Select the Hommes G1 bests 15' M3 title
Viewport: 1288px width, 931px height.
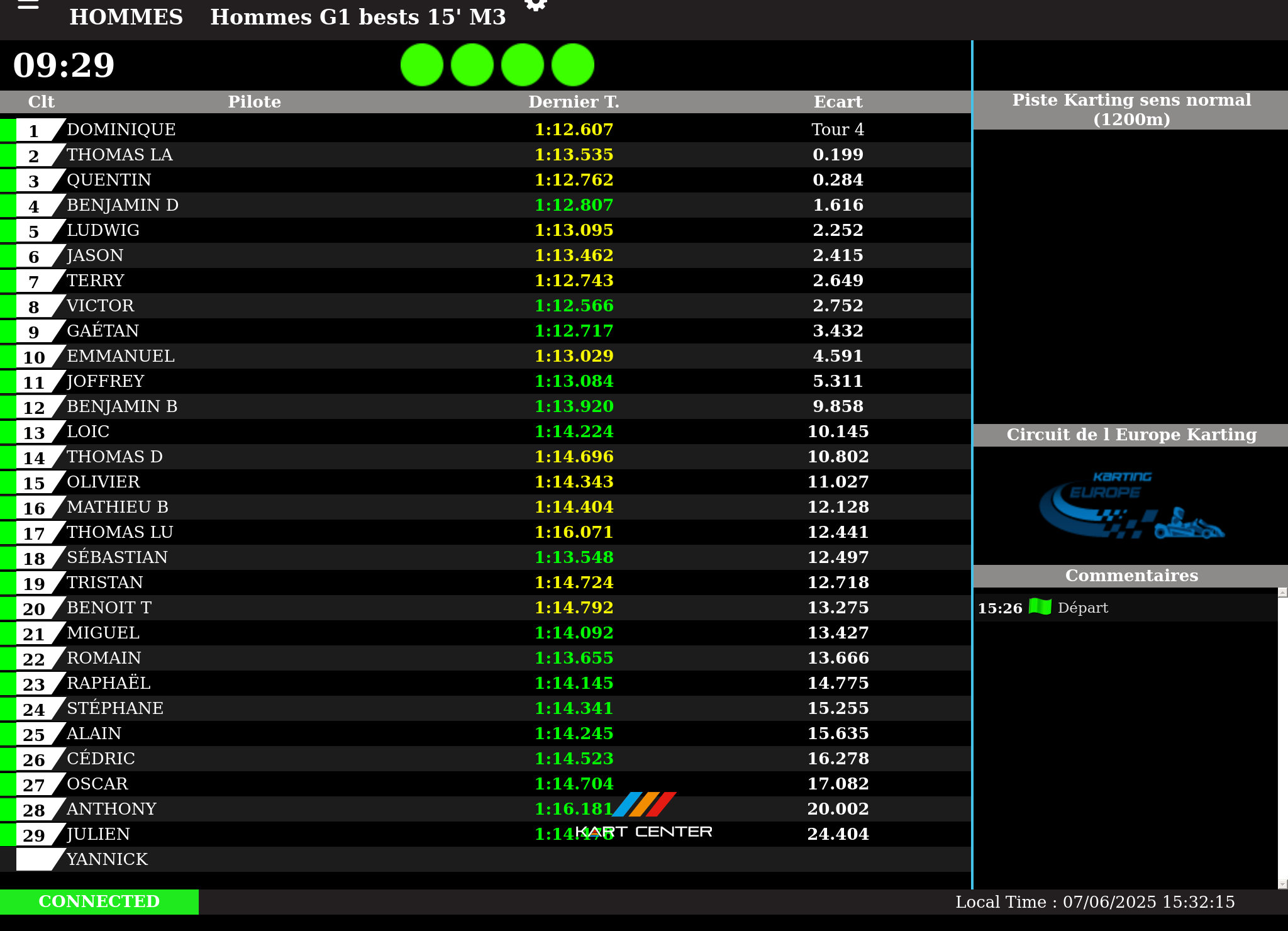tap(358, 17)
